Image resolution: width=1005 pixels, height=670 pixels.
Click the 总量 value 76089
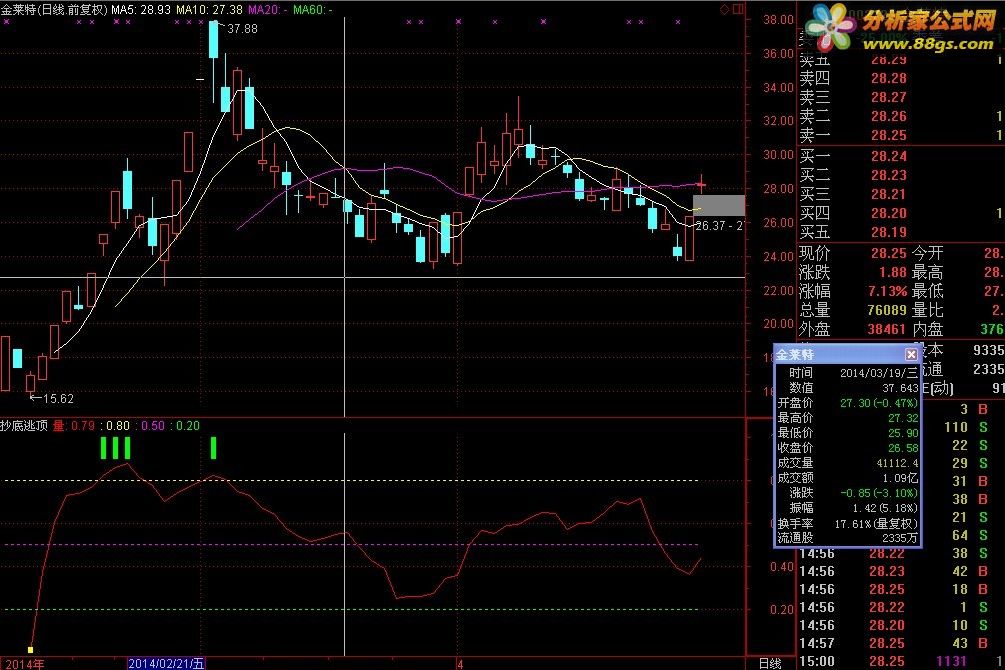[887, 310]
